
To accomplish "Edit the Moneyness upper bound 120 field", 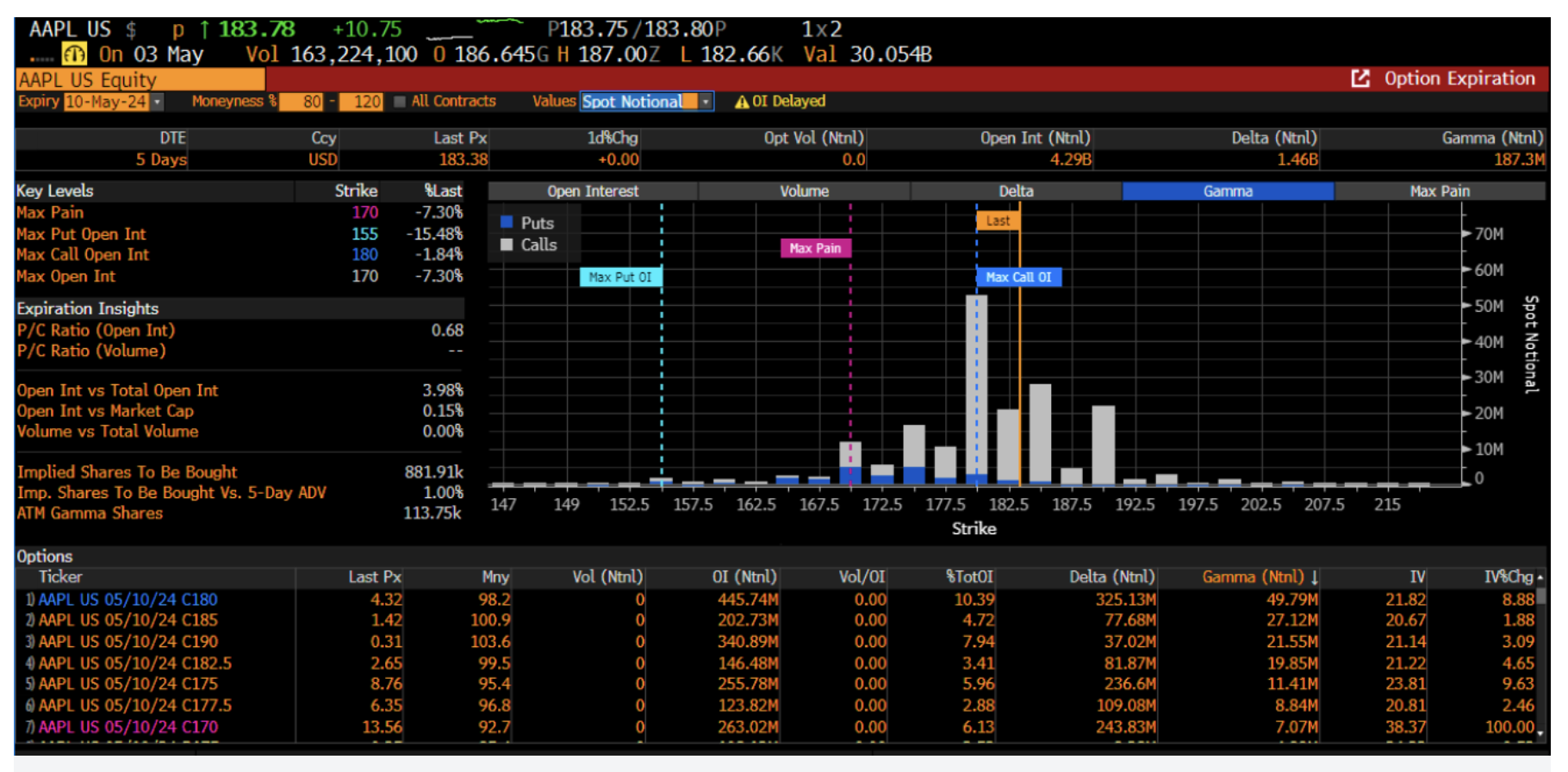I will 361,102.
